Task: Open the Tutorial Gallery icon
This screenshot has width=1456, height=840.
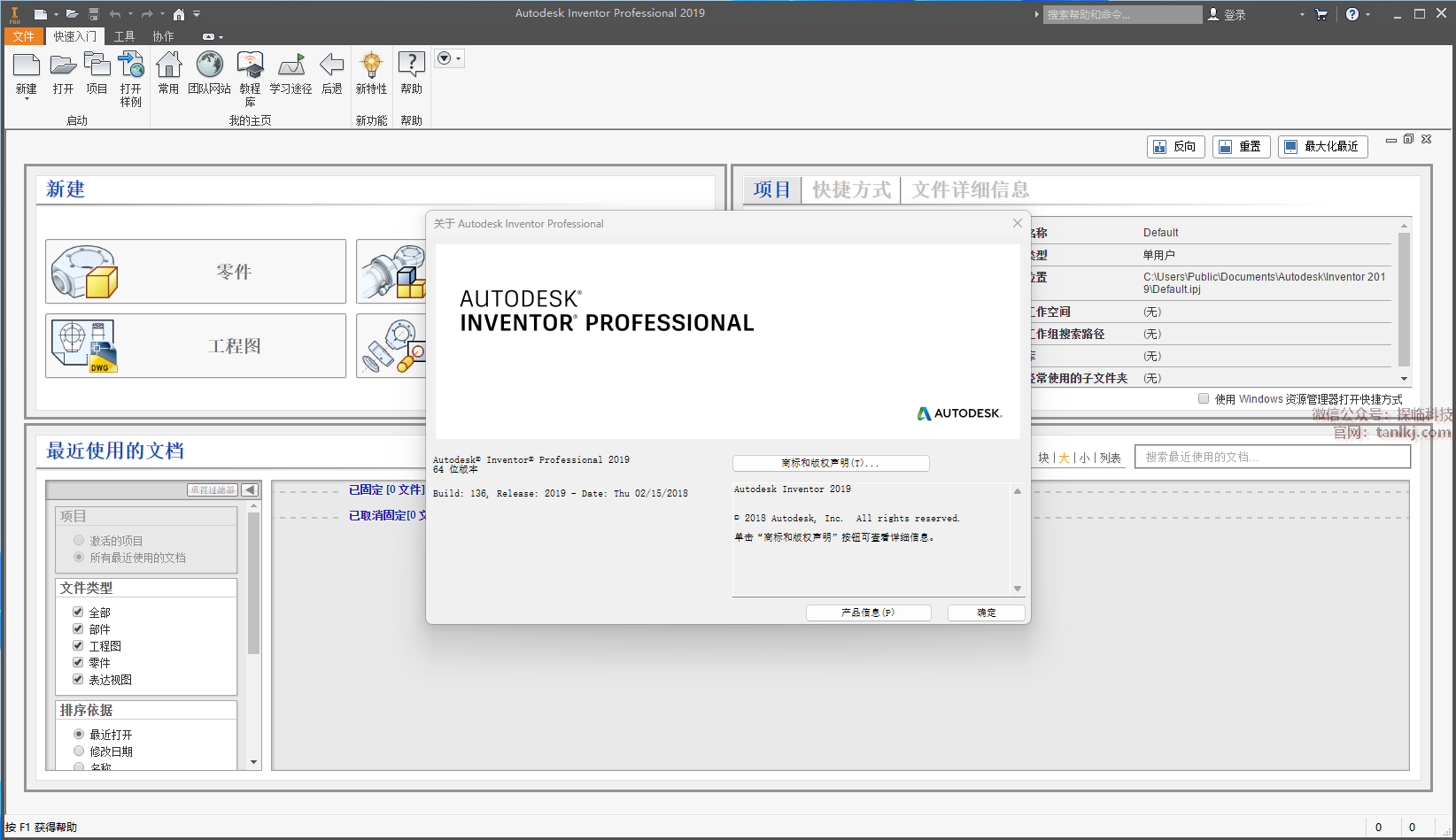Action: point(250,66)
